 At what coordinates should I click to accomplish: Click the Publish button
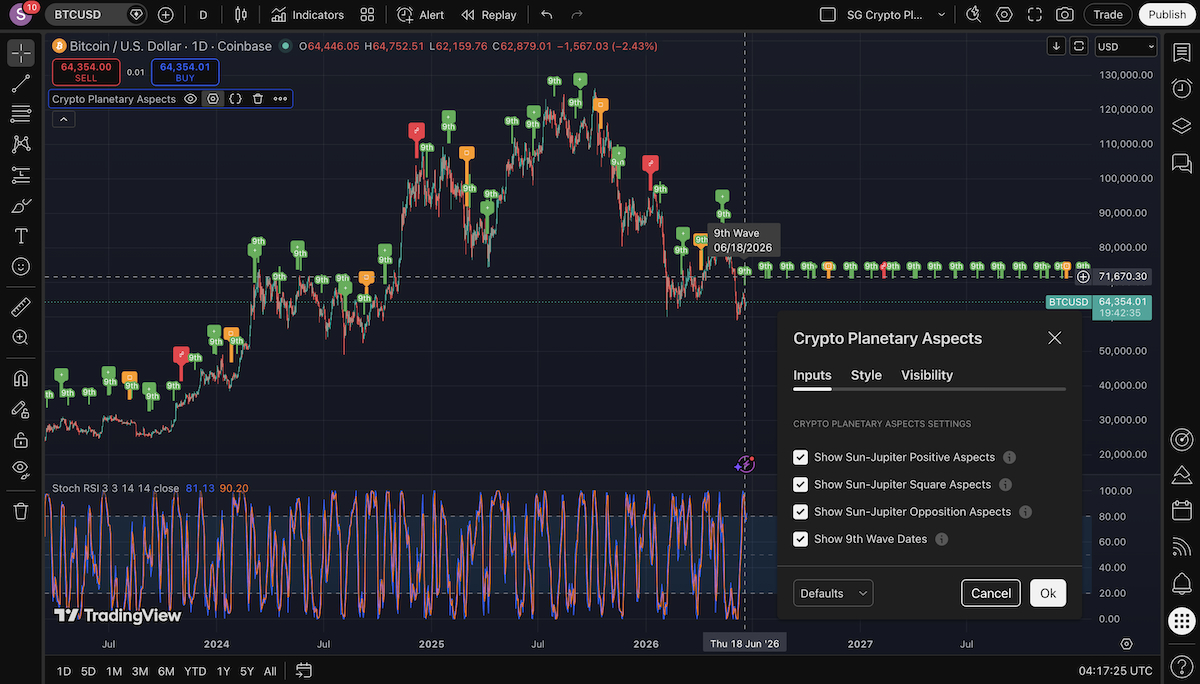[1167, 15]
